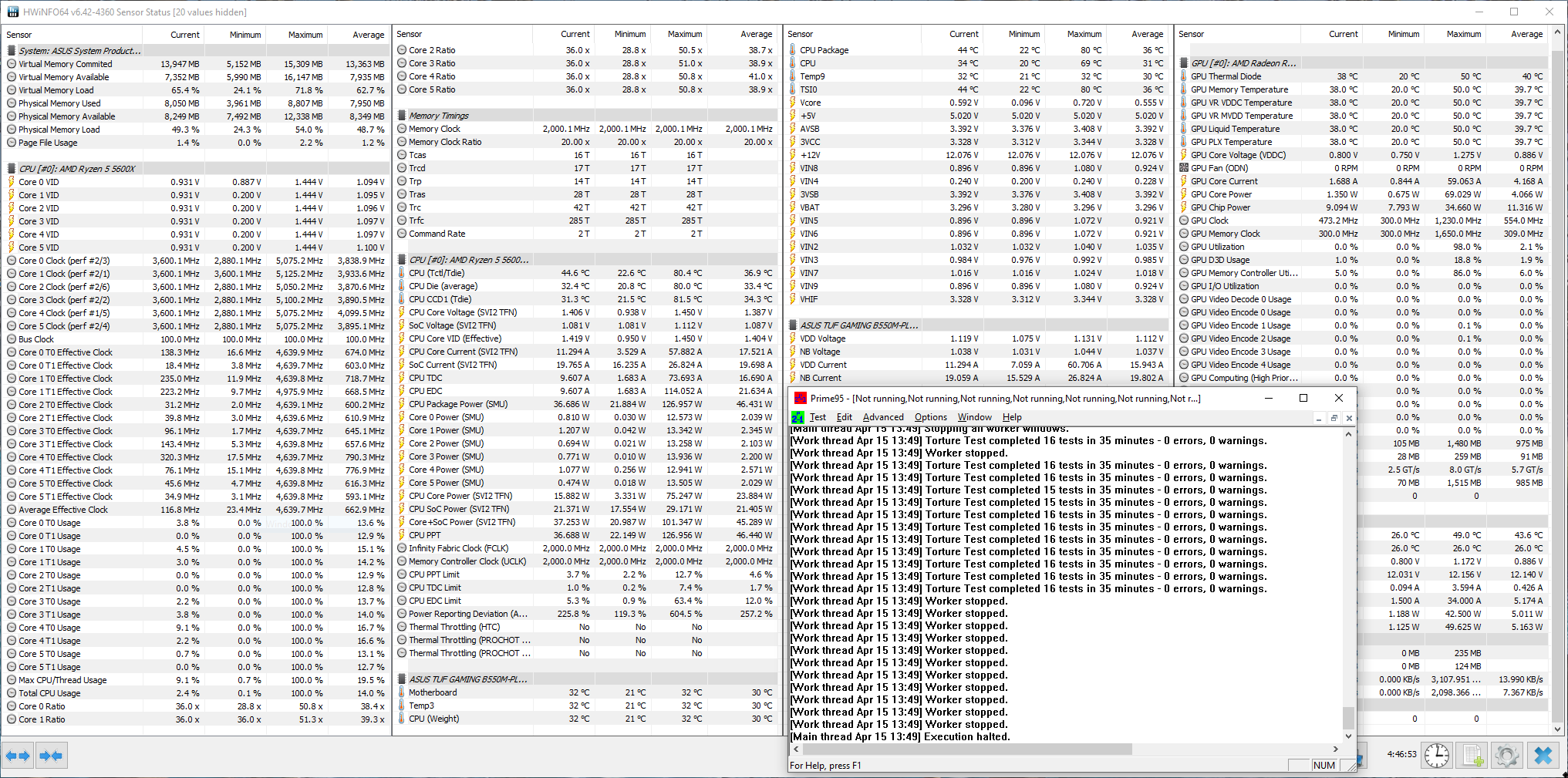This screenshot has width=1568, height=778.
Task: Click the fan icon beside GPU Fan (ODN)
Action: [x=1184, y=168]
